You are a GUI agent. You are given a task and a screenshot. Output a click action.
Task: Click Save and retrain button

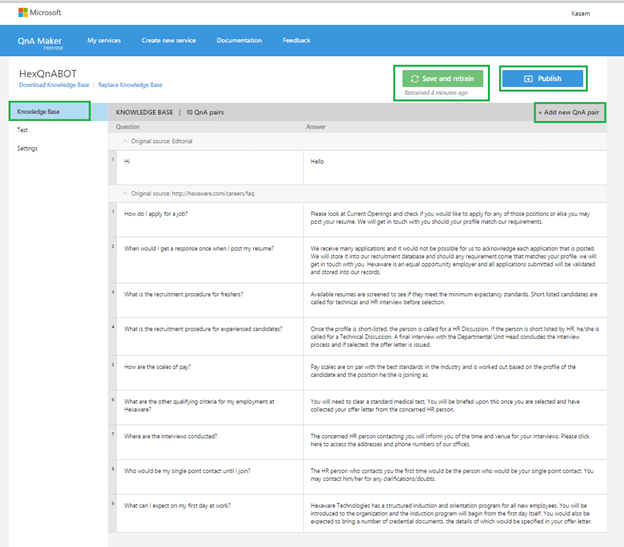pos(443,78)
